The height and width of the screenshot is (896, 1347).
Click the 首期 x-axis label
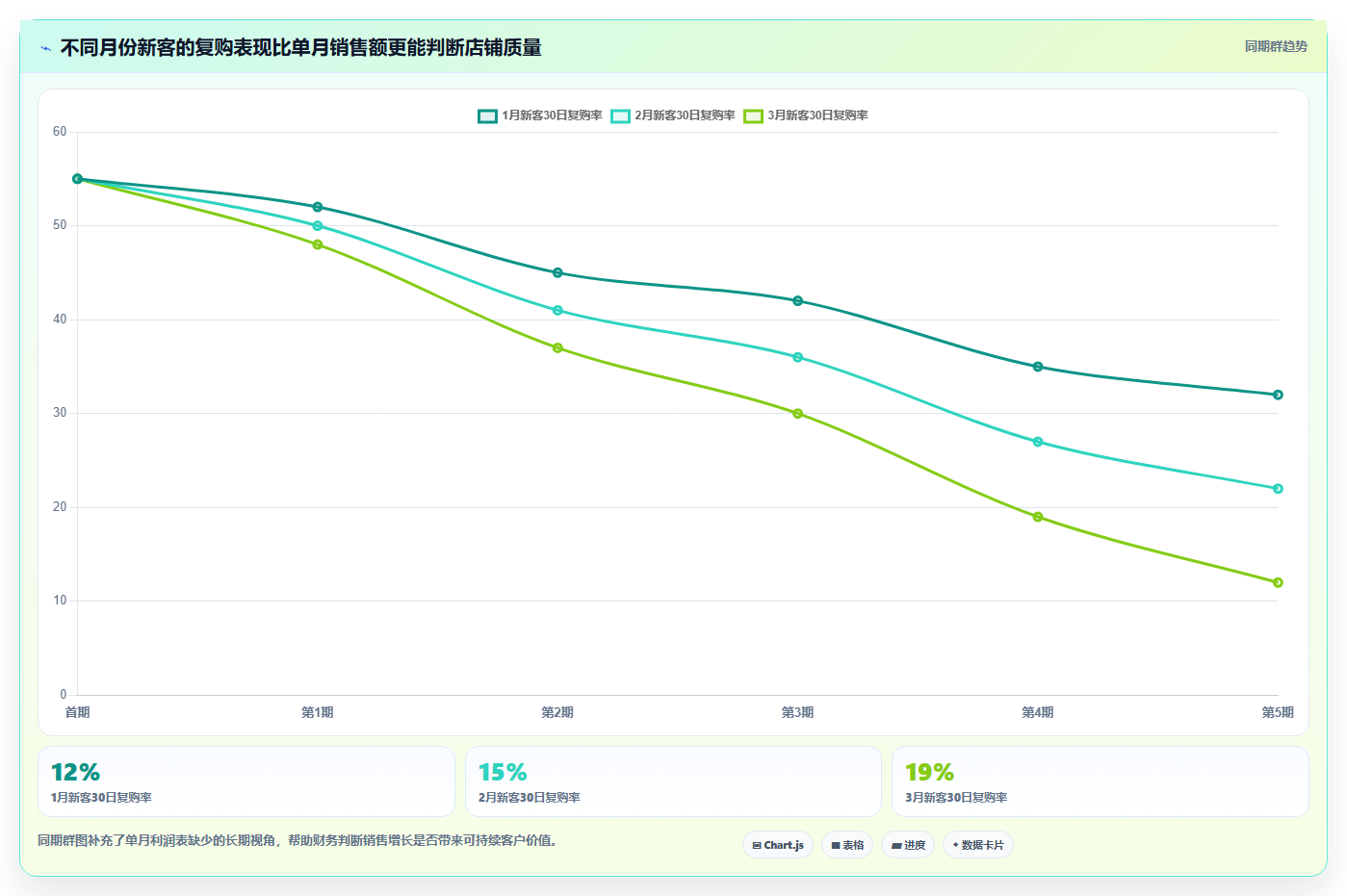[77, 712]
